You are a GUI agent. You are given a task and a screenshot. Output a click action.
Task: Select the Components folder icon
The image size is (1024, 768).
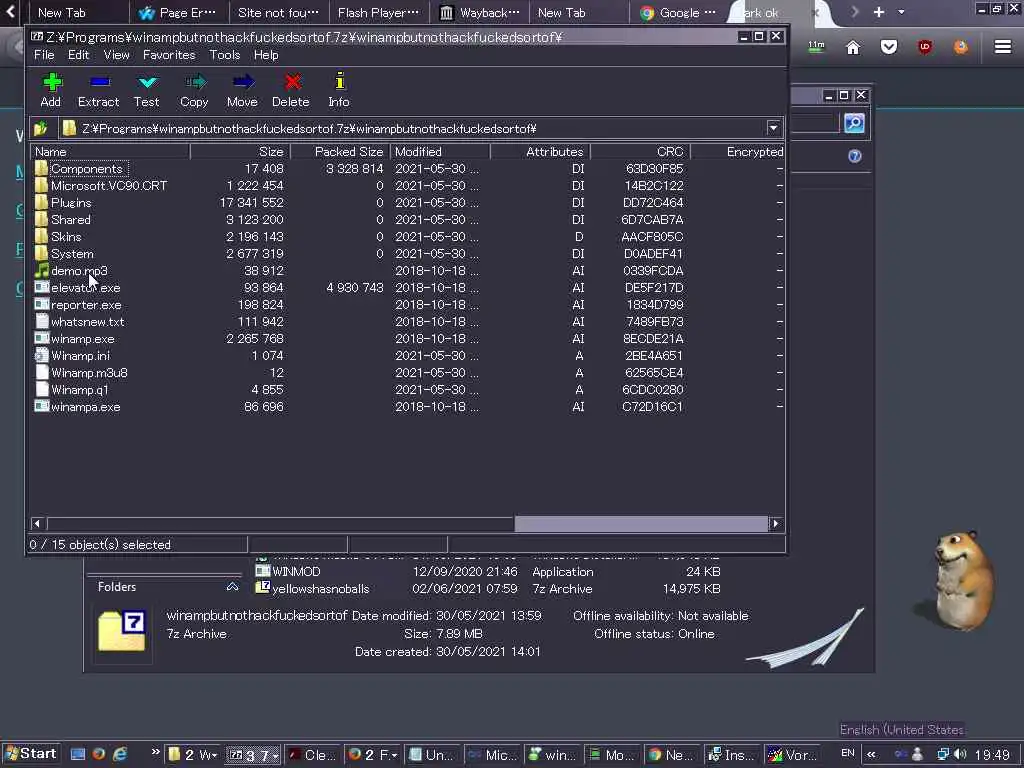pos(42,168)
